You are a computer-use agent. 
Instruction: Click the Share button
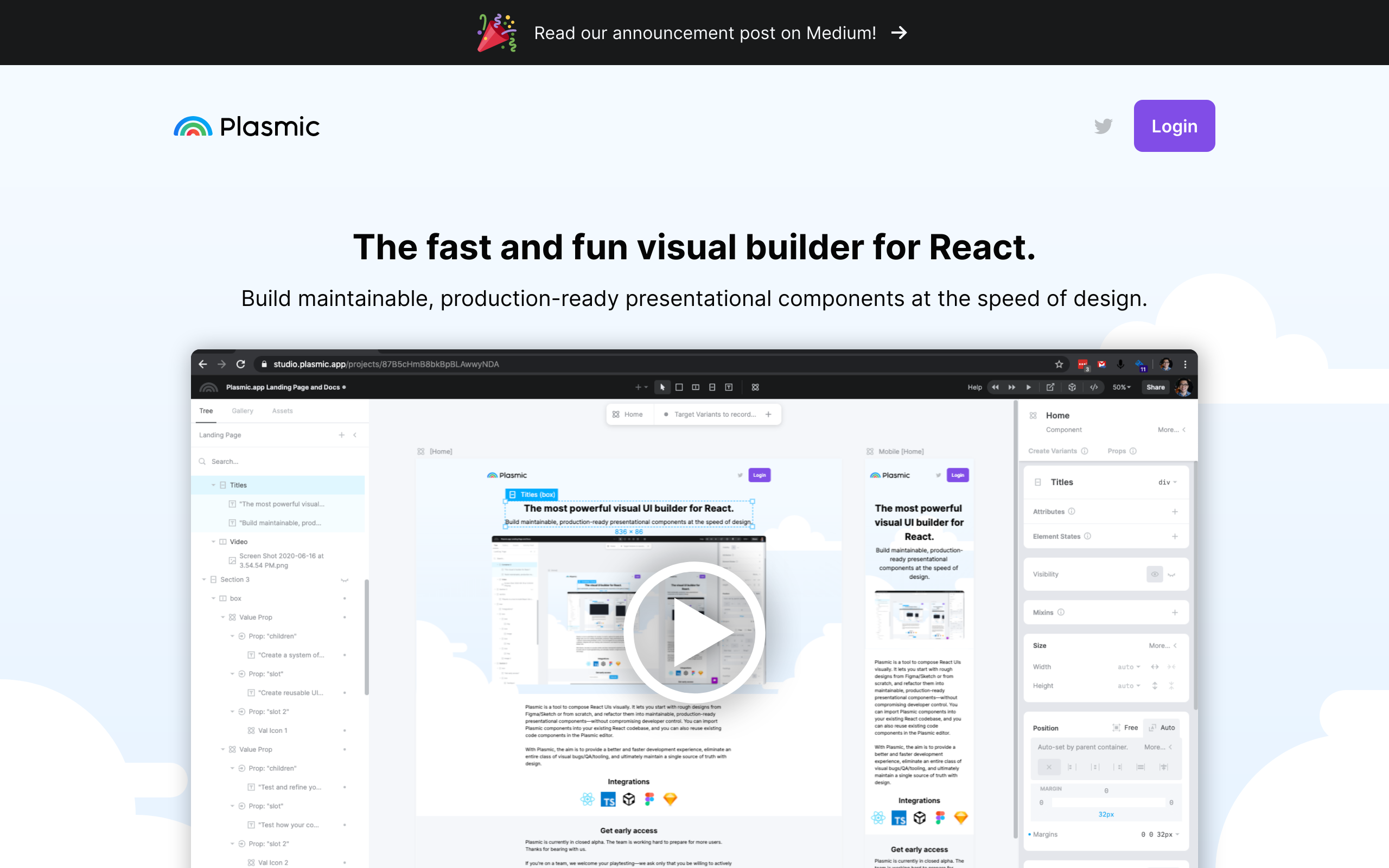pos(1155,387)
